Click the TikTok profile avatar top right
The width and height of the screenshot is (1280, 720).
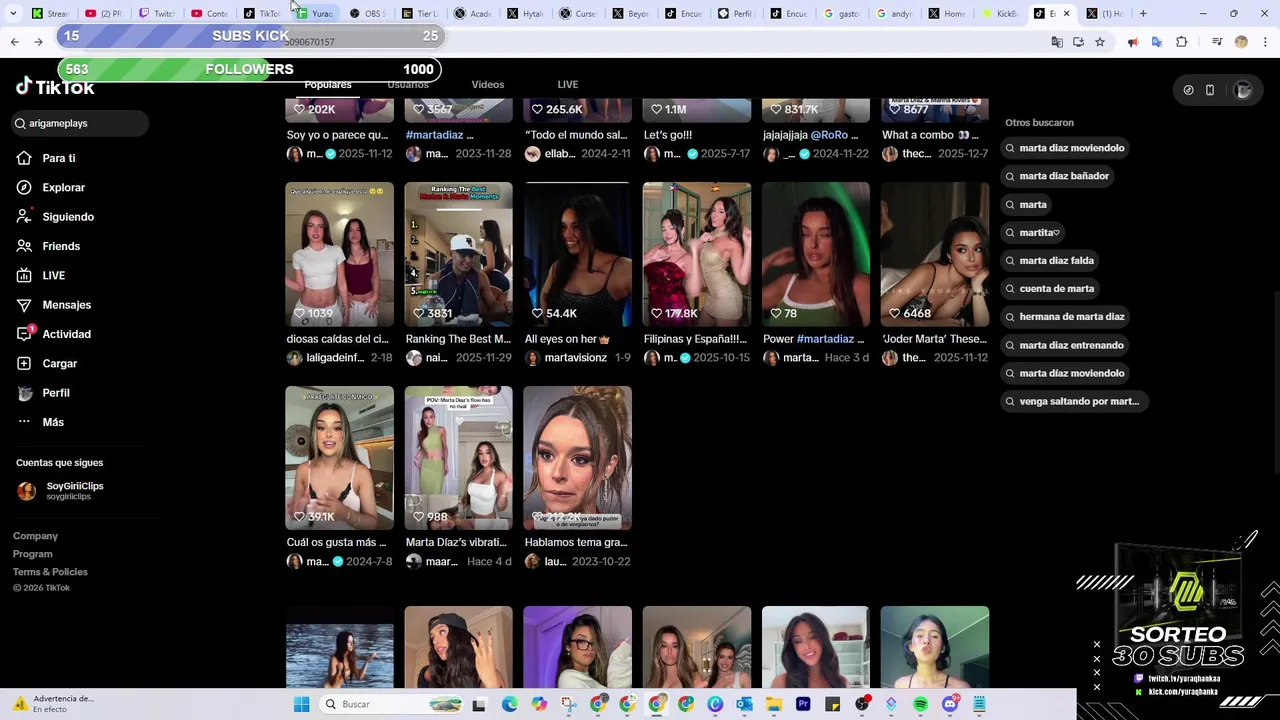point(1243,90)
